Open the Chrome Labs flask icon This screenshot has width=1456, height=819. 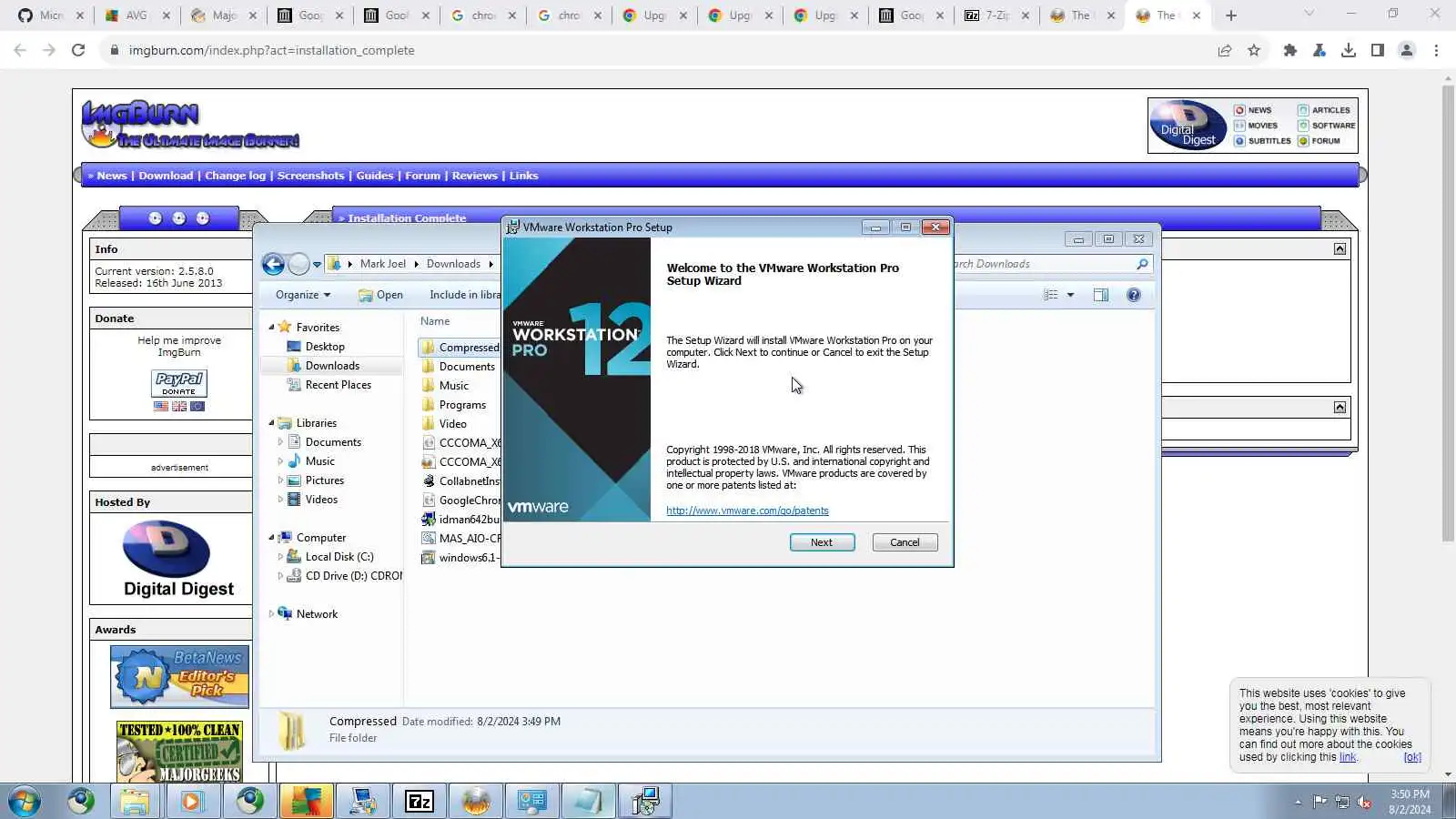coord(1319,50)
